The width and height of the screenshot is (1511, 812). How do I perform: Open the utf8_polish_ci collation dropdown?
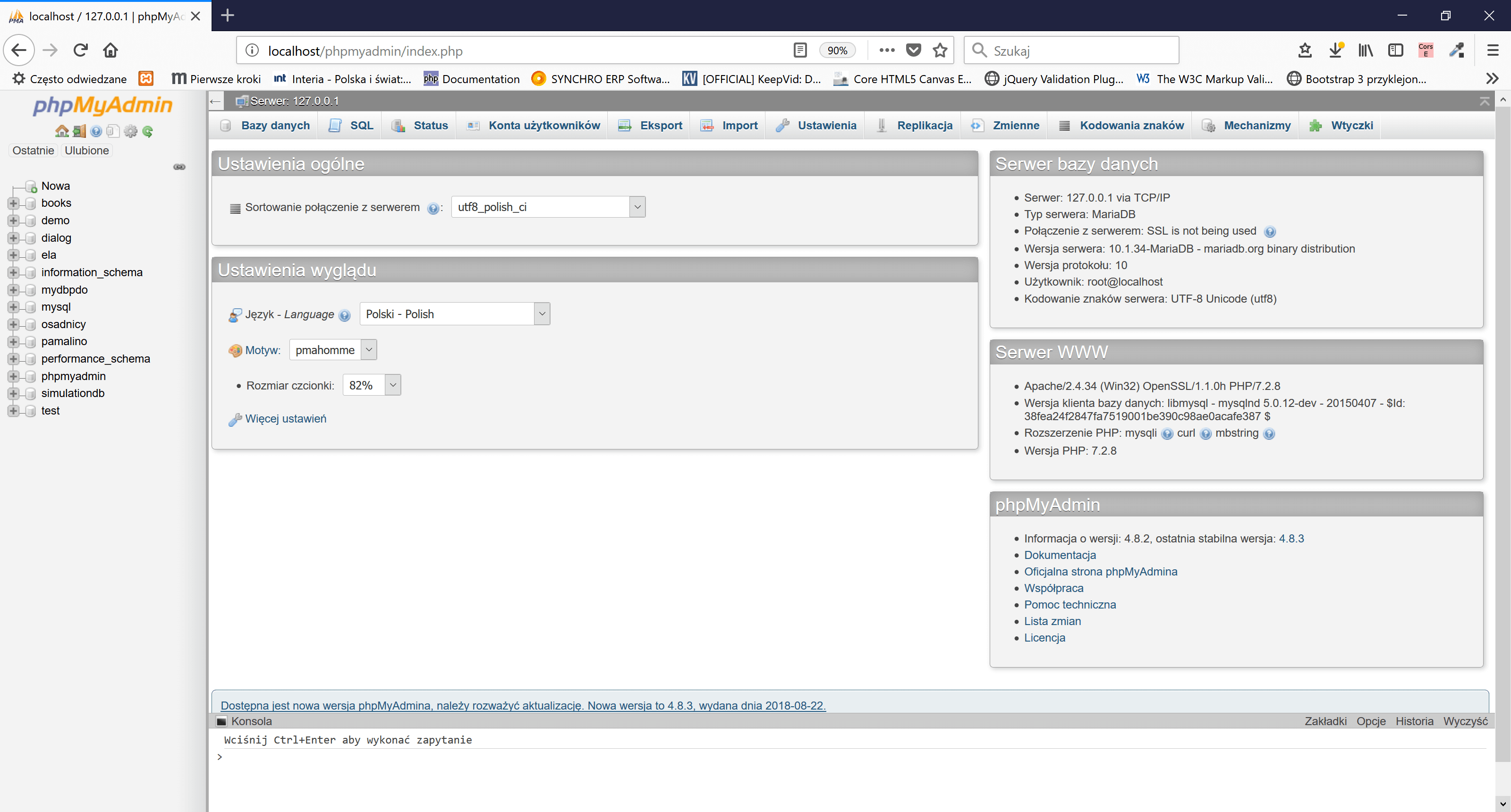548,207
